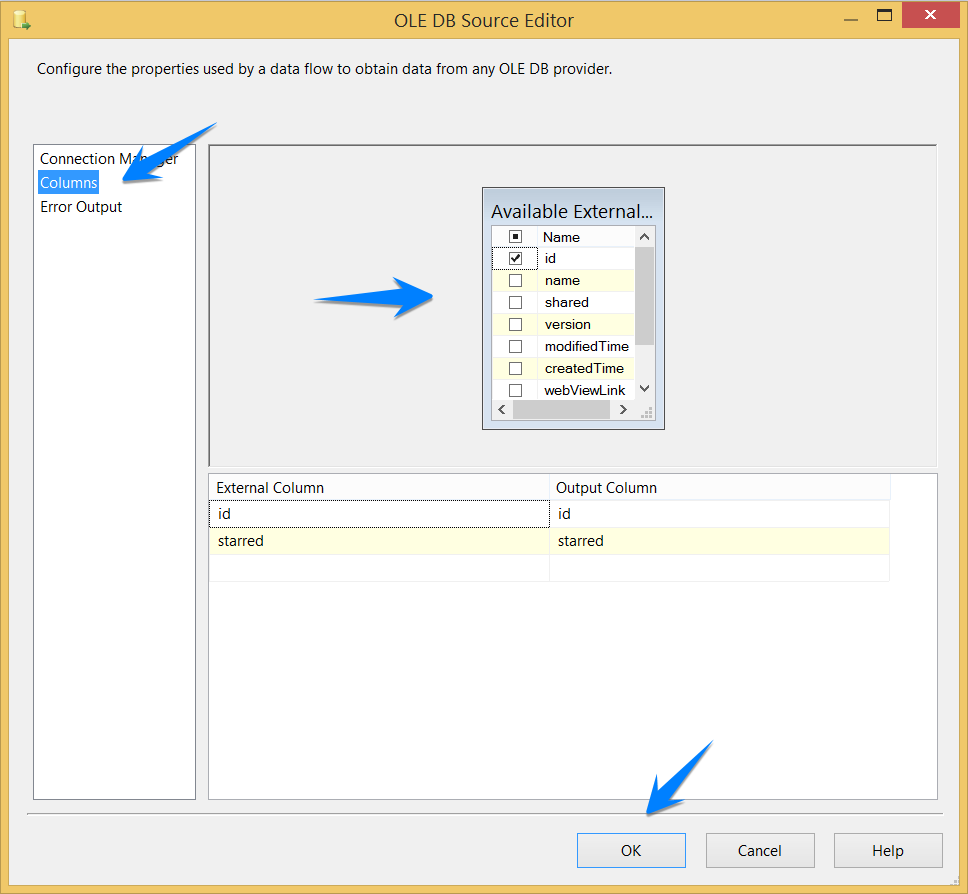Select the createdTime row name text
Image resolution: width=968 pixels, height=894 pixels.
pos(584,369)
